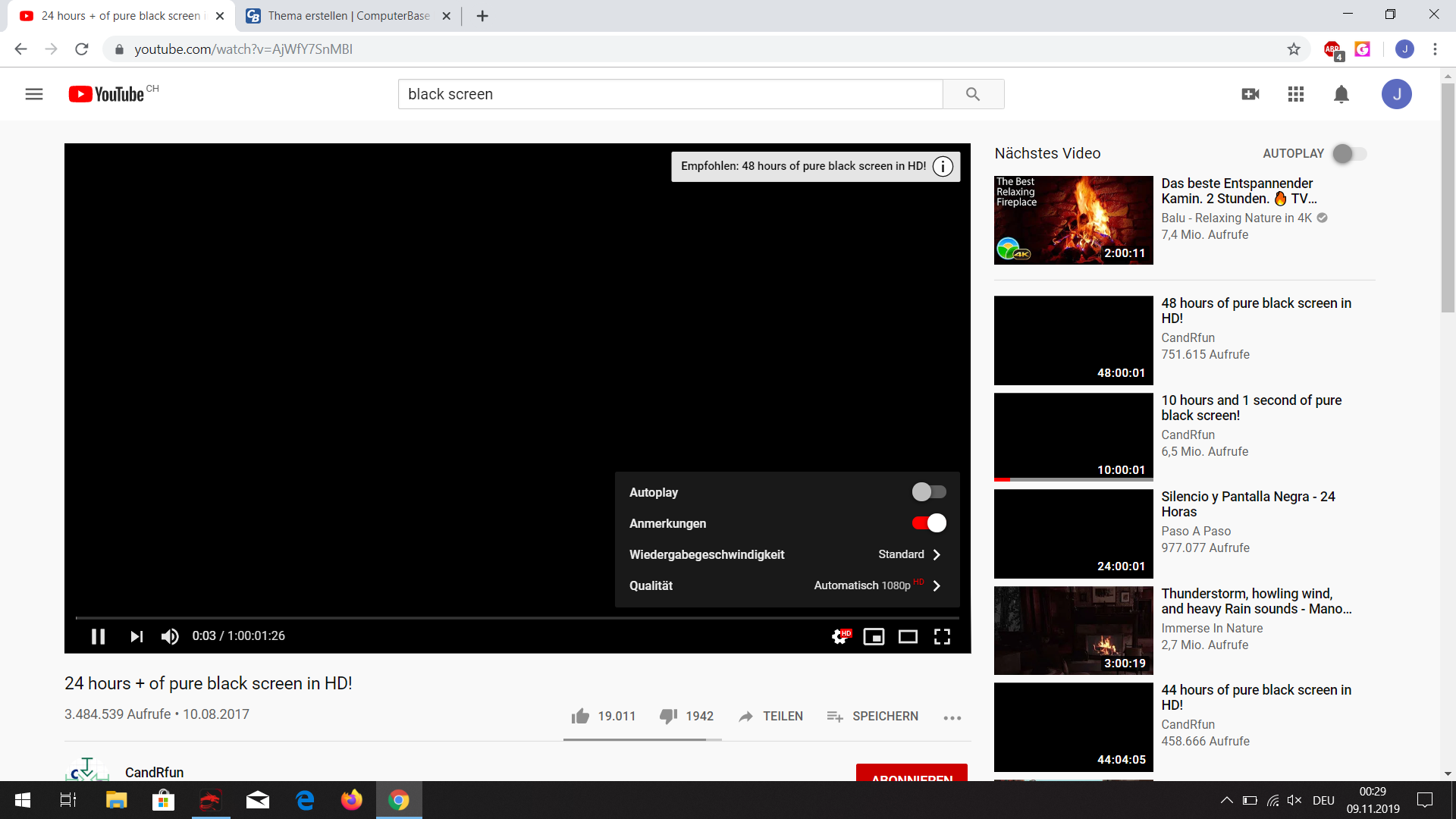1456x819 pixels.
Task: Switch to theater mode view
Action: point(908,636)
